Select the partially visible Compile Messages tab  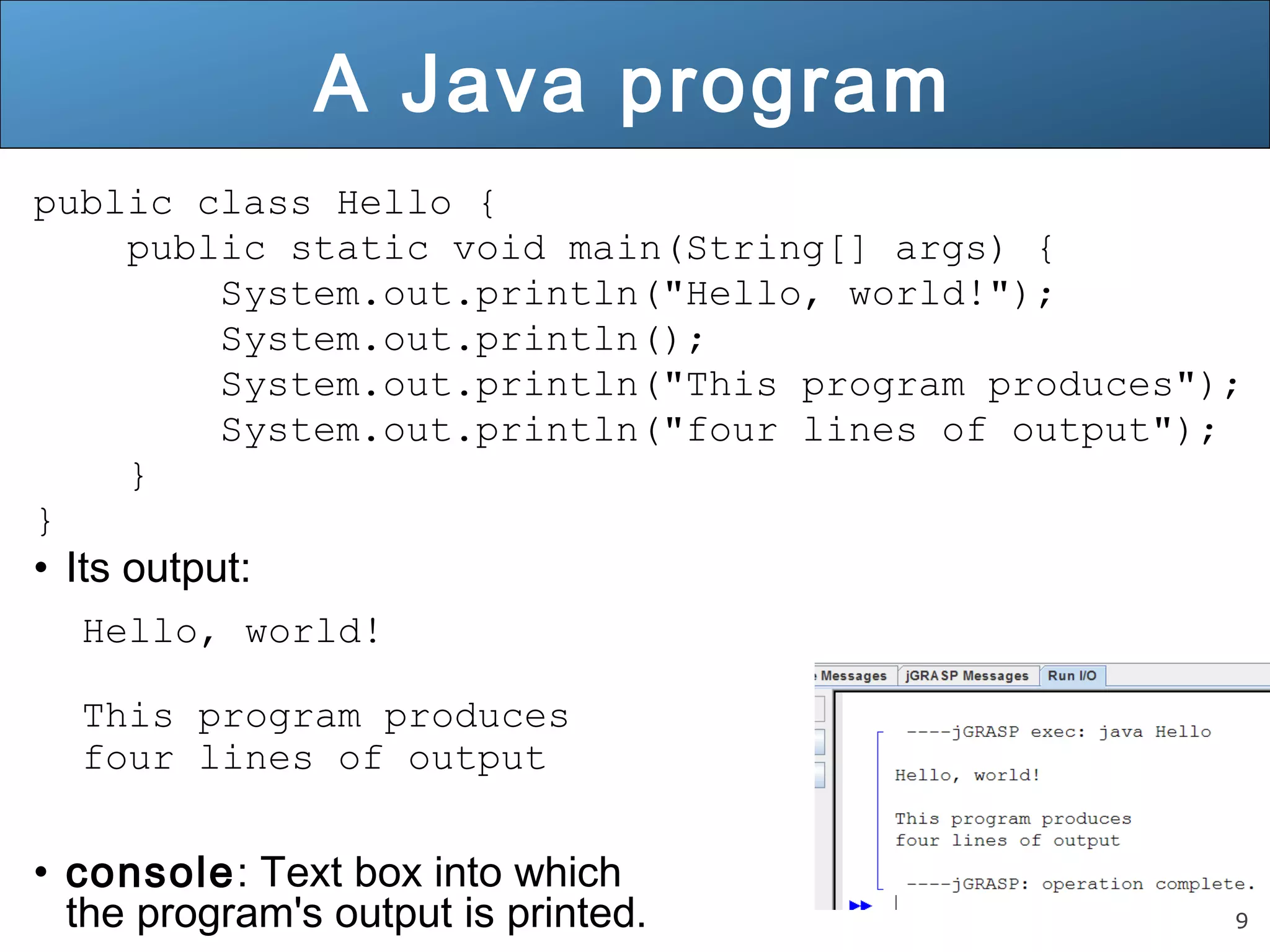tap(853, 676)
